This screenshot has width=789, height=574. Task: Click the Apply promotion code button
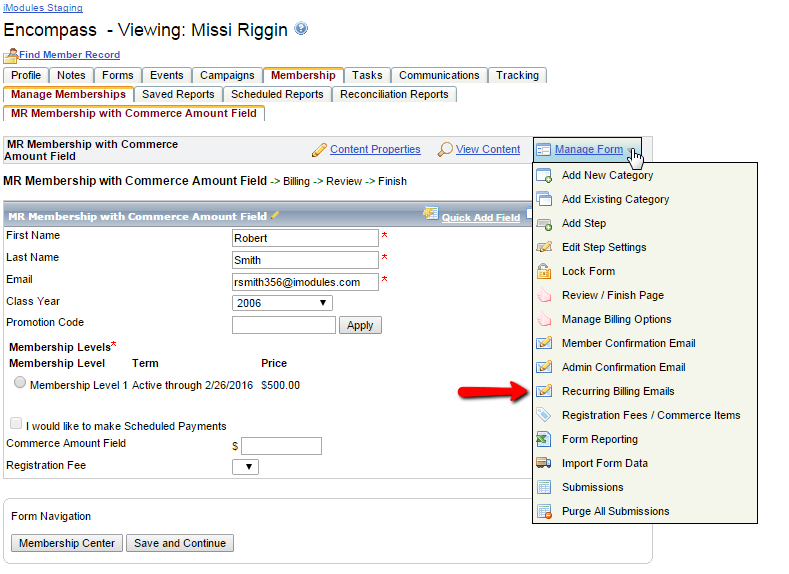click(x=360, y=325)
